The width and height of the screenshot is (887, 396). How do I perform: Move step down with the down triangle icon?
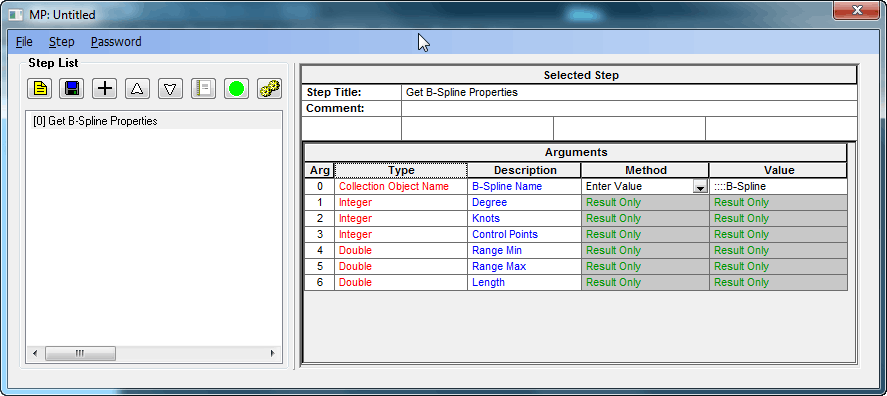point(170,89)
